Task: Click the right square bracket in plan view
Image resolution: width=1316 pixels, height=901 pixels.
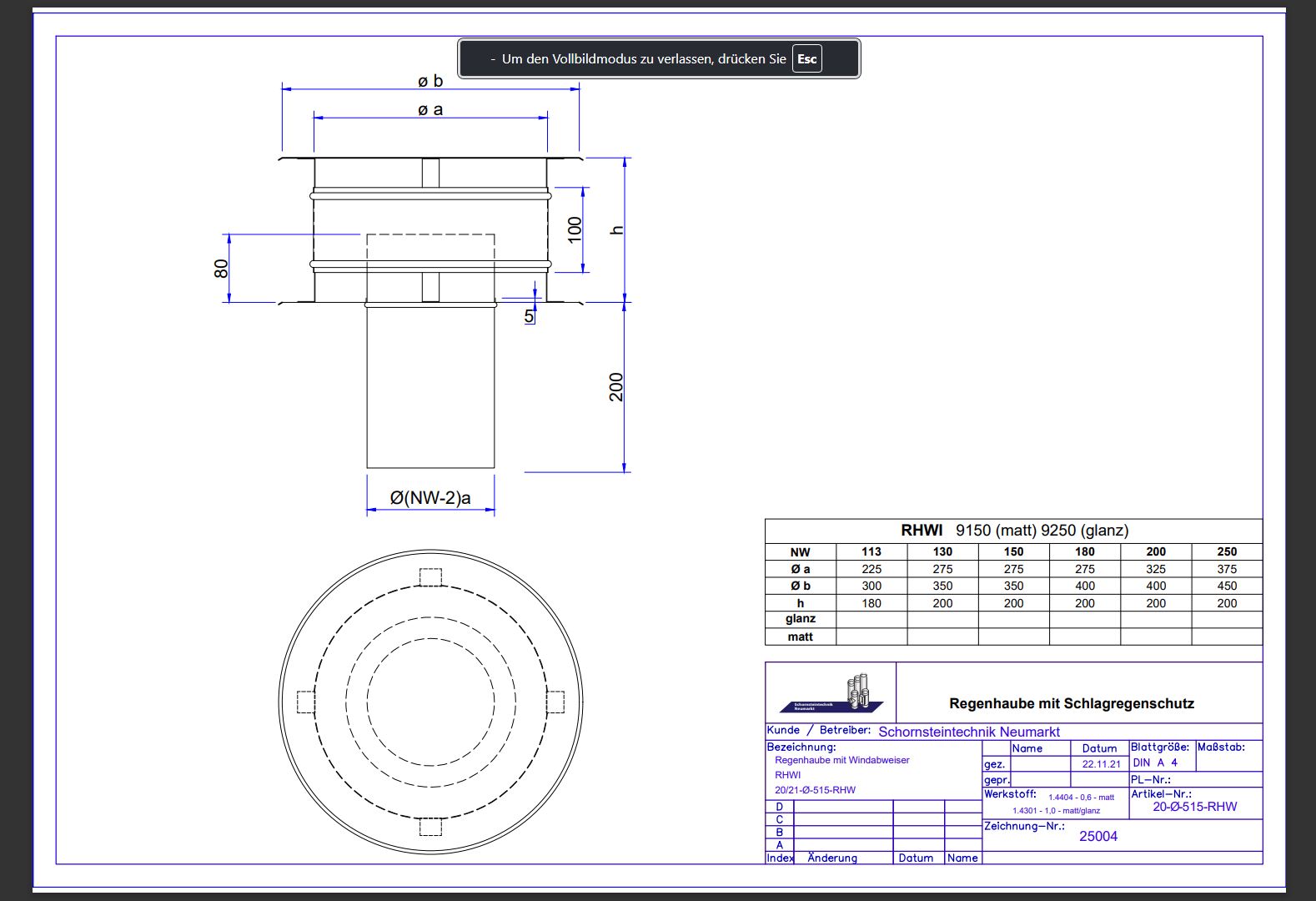Action: coord(555,702)
